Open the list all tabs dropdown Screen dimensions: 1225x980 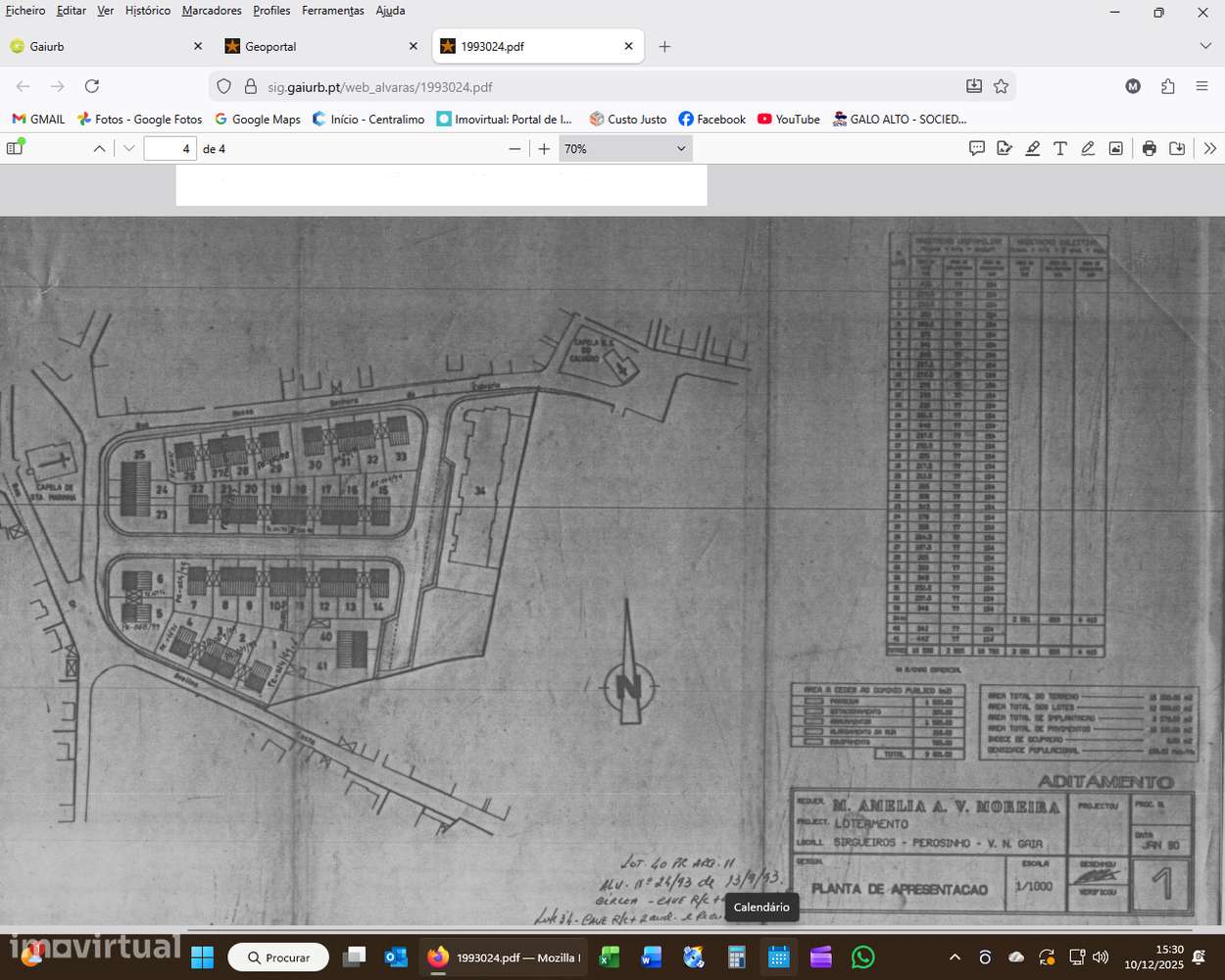(x=1205, y=46)
